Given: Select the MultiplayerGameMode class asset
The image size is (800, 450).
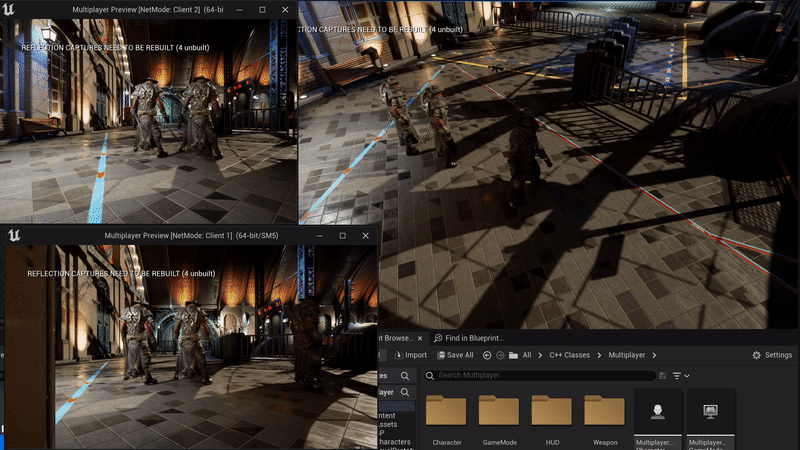Looking at the screenshot, I should 710,419.
